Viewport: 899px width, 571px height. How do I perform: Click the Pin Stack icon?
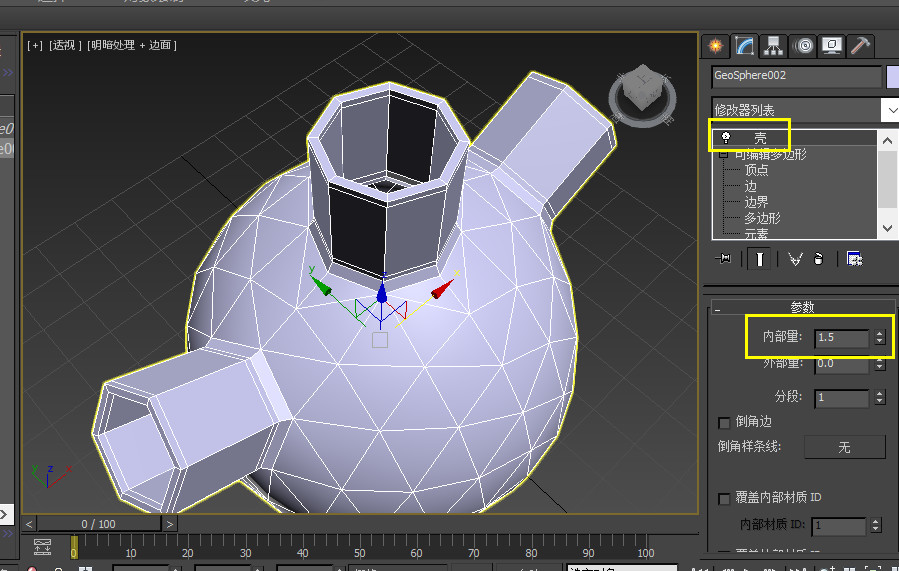725,259
